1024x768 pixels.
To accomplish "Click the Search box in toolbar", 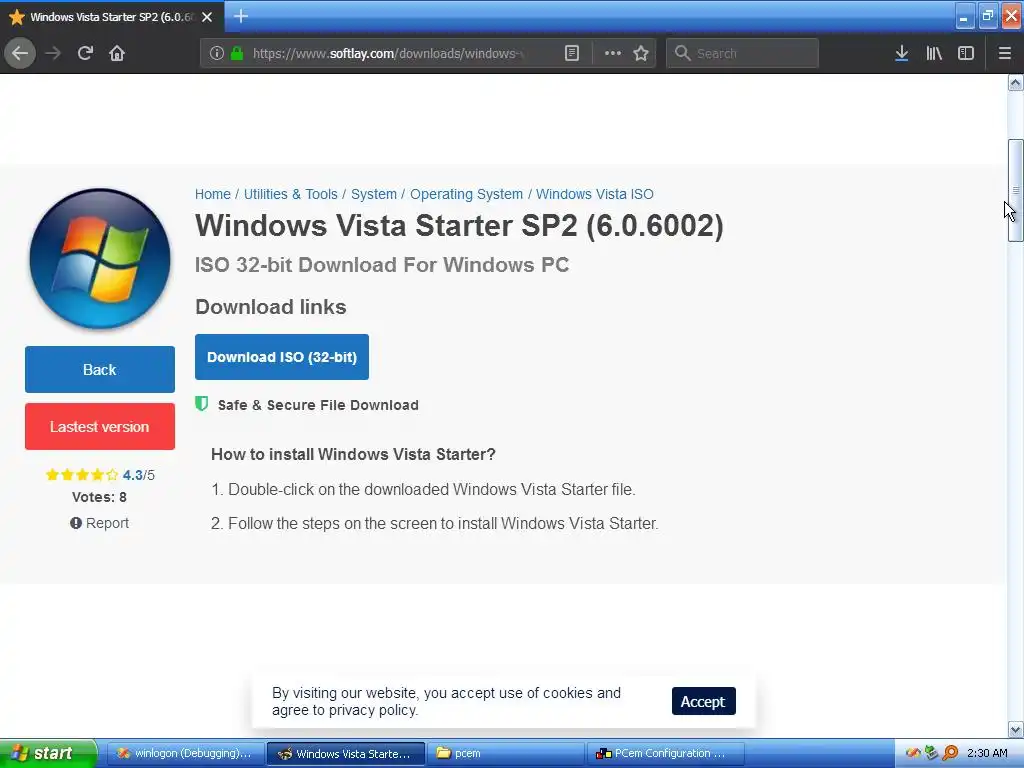I will tap(743, 54).
